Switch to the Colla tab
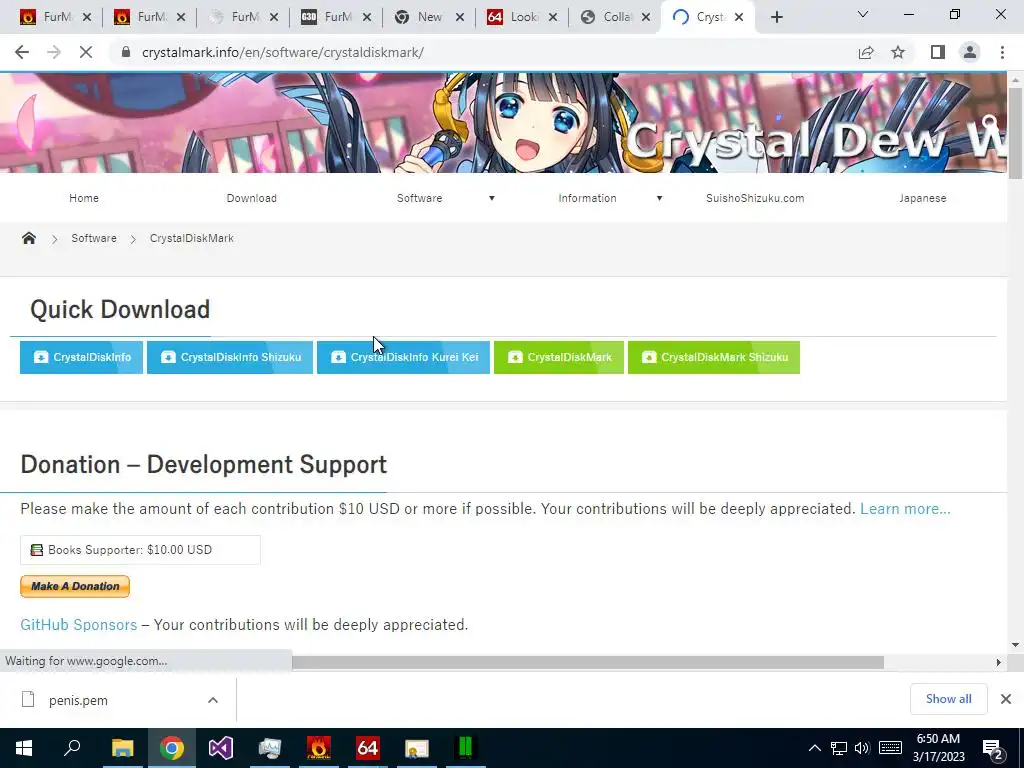This screenshot has width=1024, height=768. pyautogui.click(x=609, y=17)
